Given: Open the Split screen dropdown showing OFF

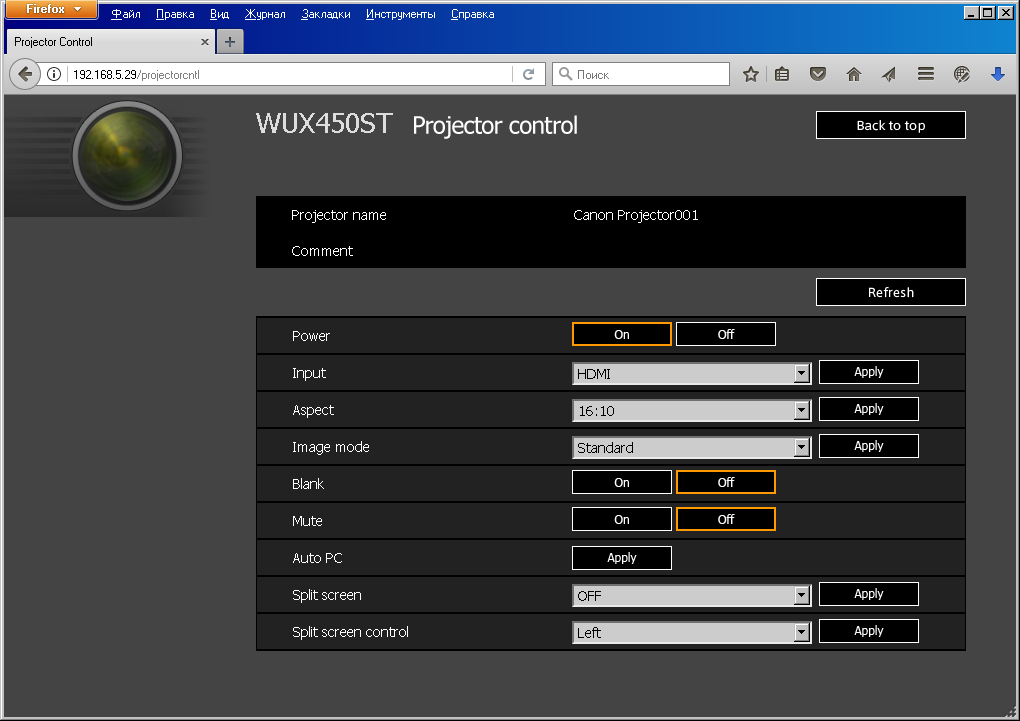Looking at the screenshot, I should click(691, 595).
